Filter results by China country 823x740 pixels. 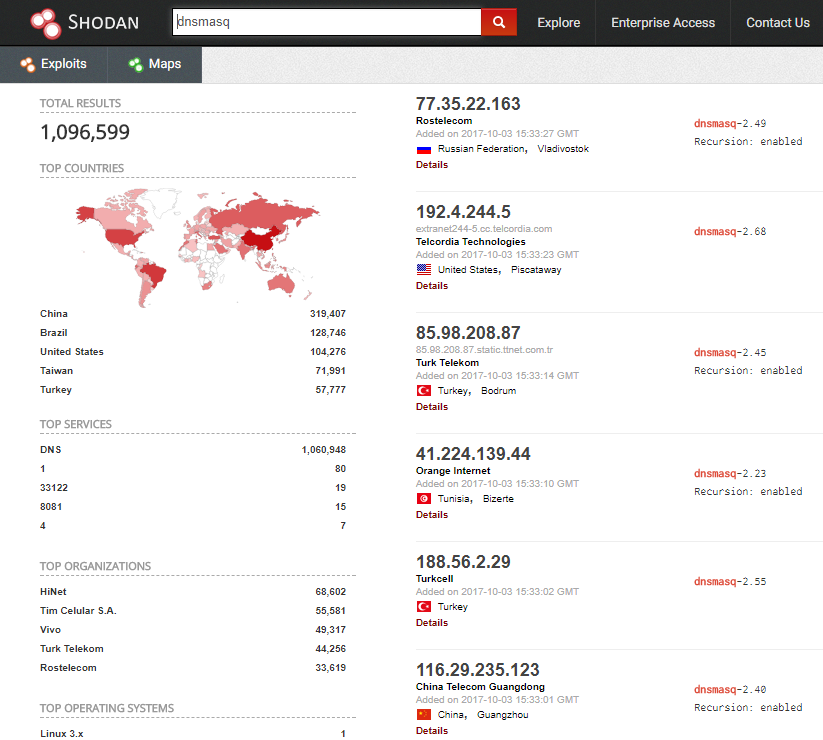point(54,314)
